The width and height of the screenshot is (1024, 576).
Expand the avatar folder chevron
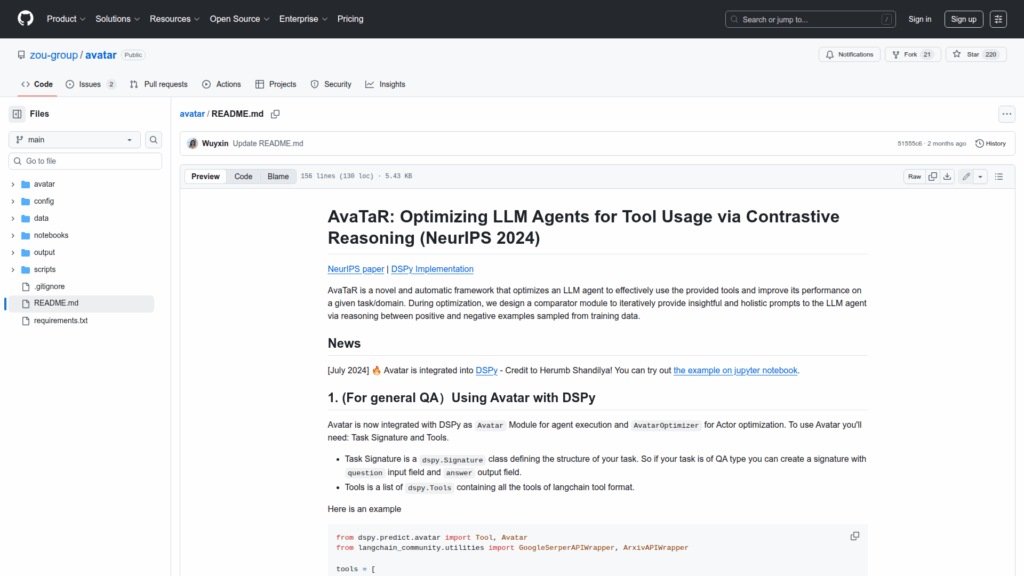(12, 184)
